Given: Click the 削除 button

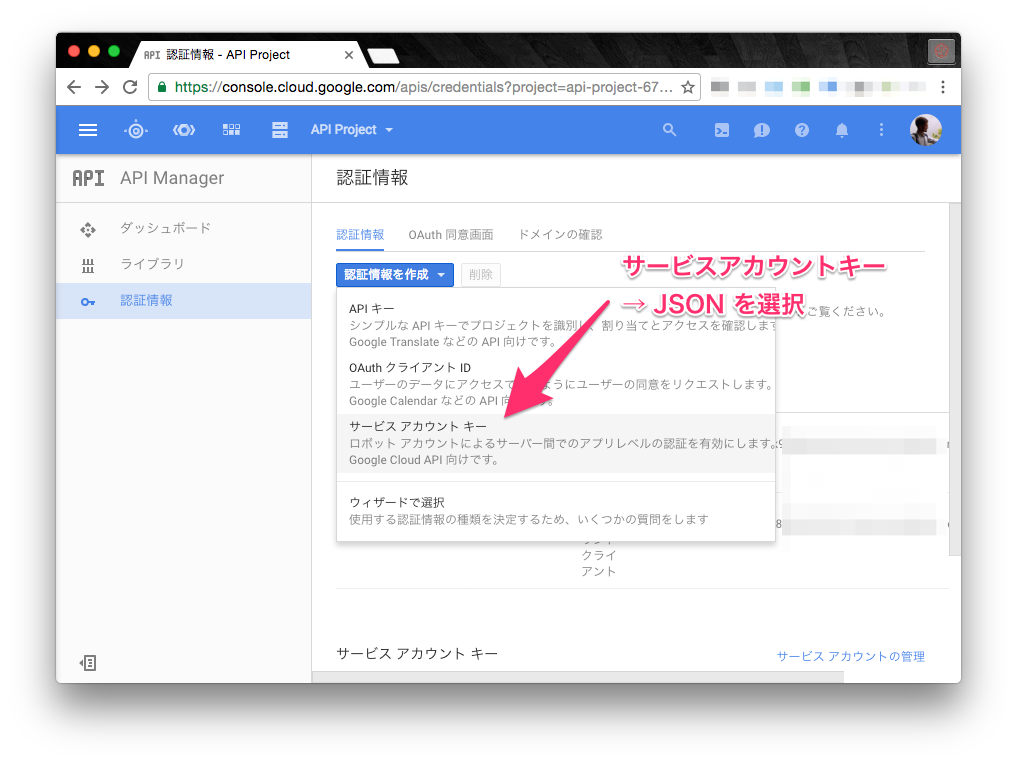Looking at the screenshot, I should point(481,274).
